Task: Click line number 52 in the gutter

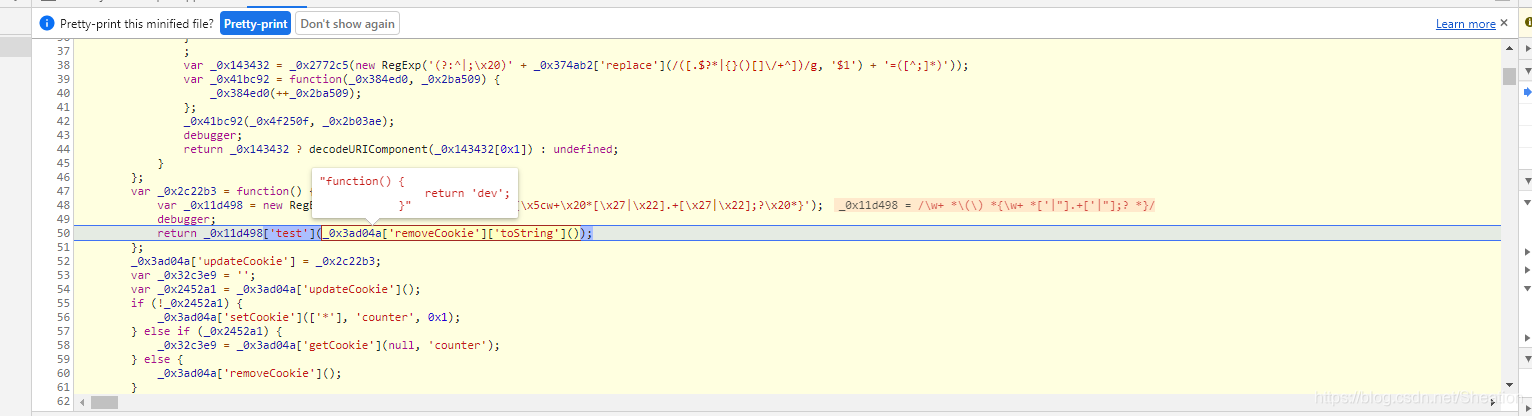Action: click(64, 261)
